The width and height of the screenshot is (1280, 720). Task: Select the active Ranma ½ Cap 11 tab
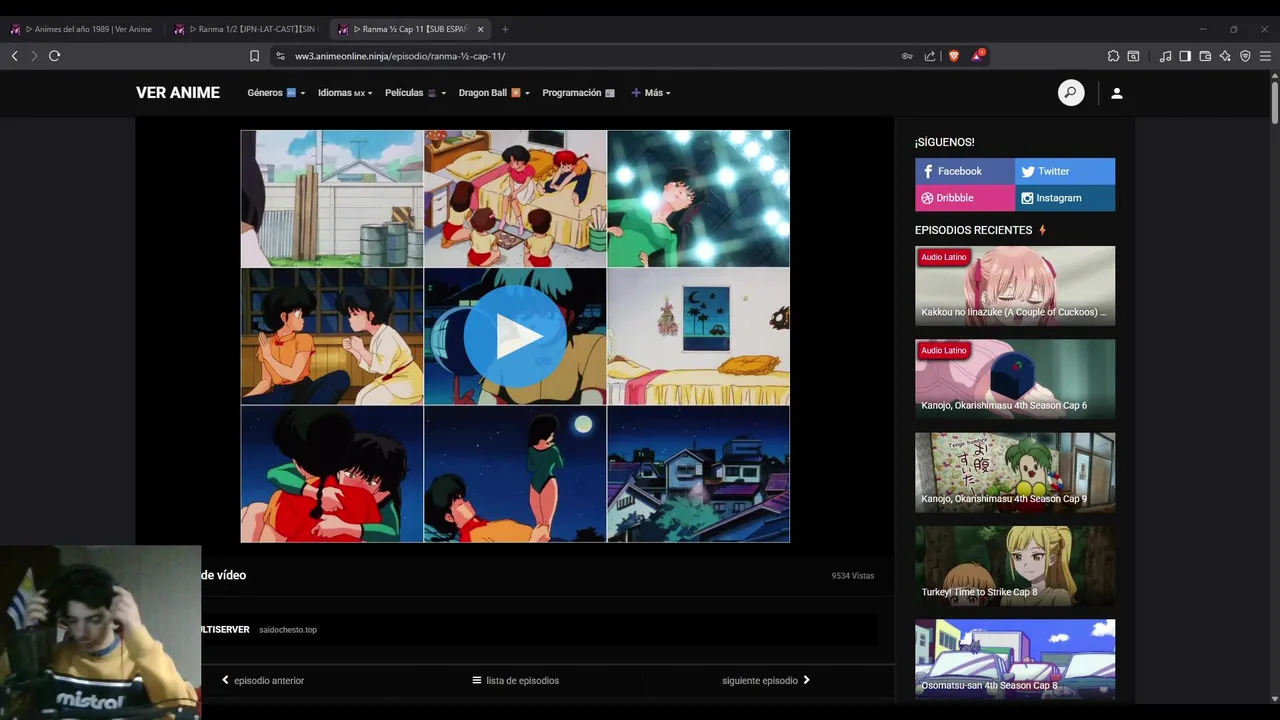pyautogui.click(x=410, y=29)
